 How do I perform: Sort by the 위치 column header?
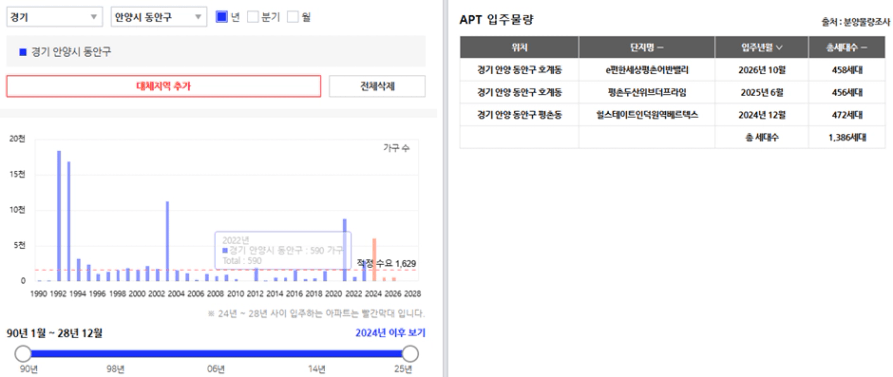519,48
